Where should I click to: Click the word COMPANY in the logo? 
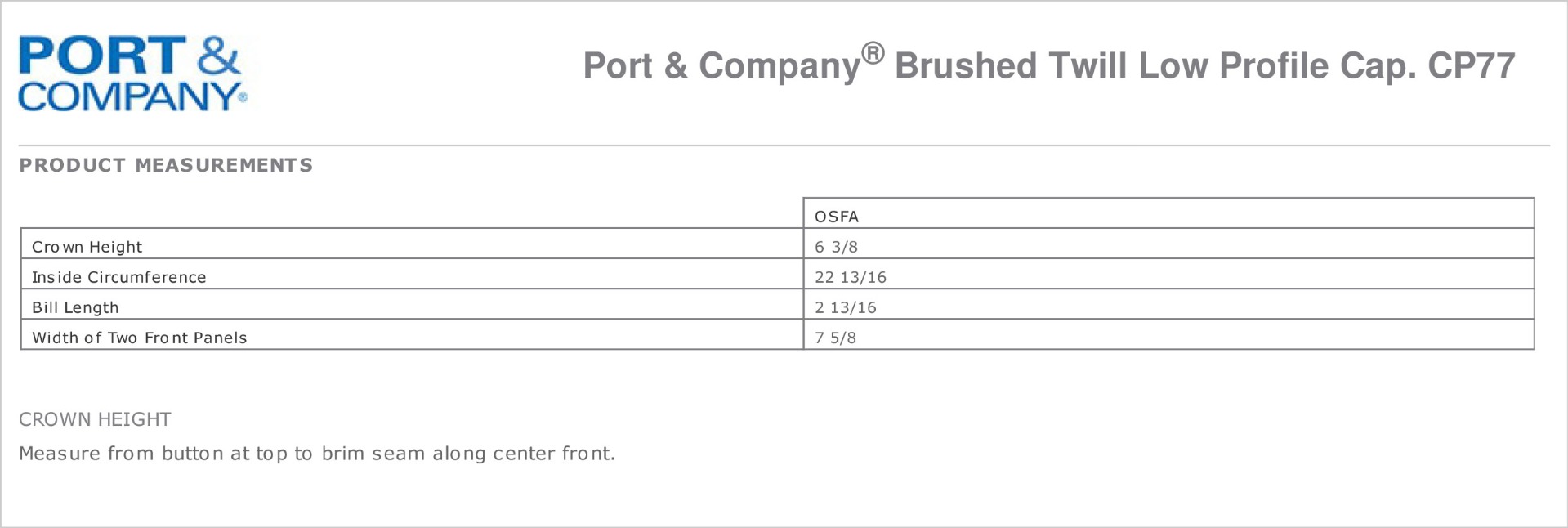tap(127, 96)
